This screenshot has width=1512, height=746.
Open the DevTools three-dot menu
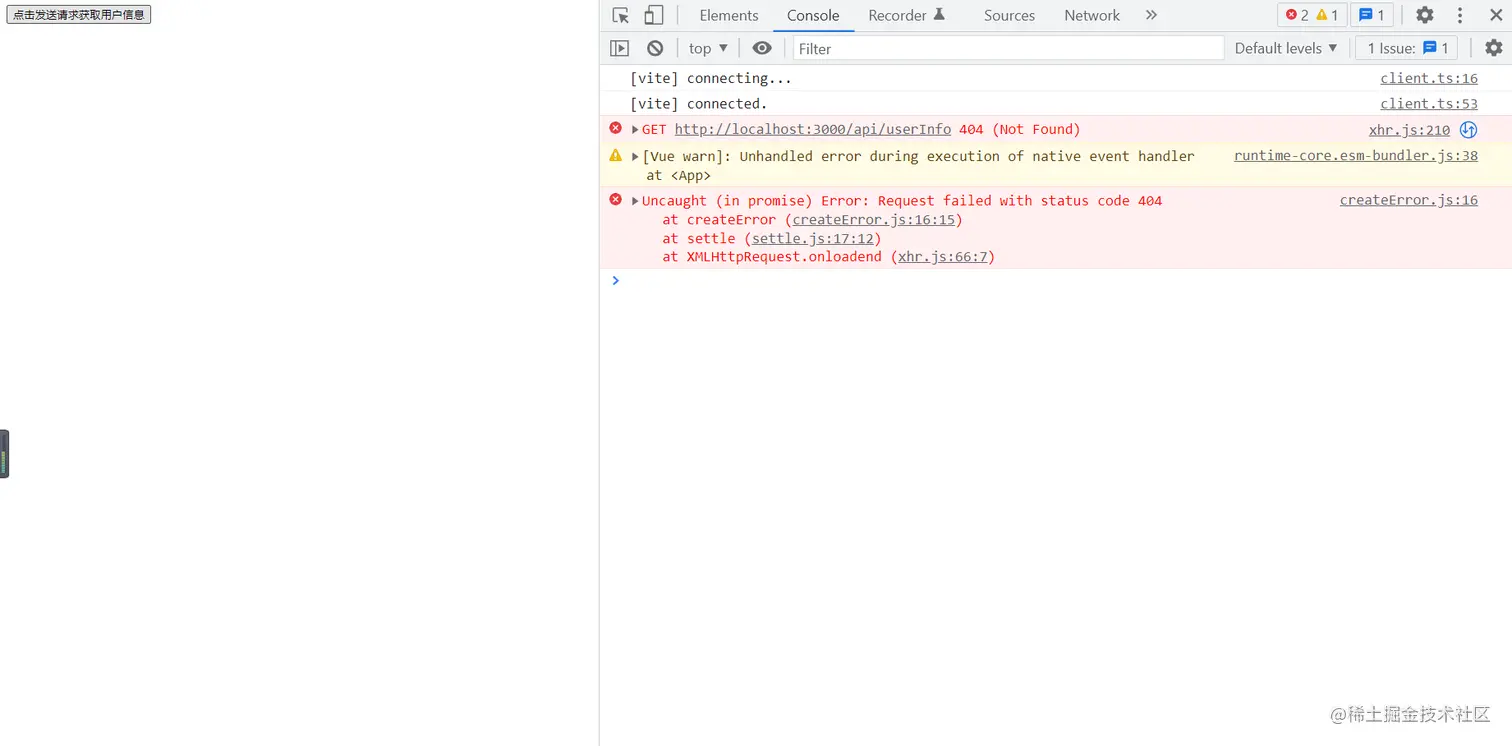1460,15
